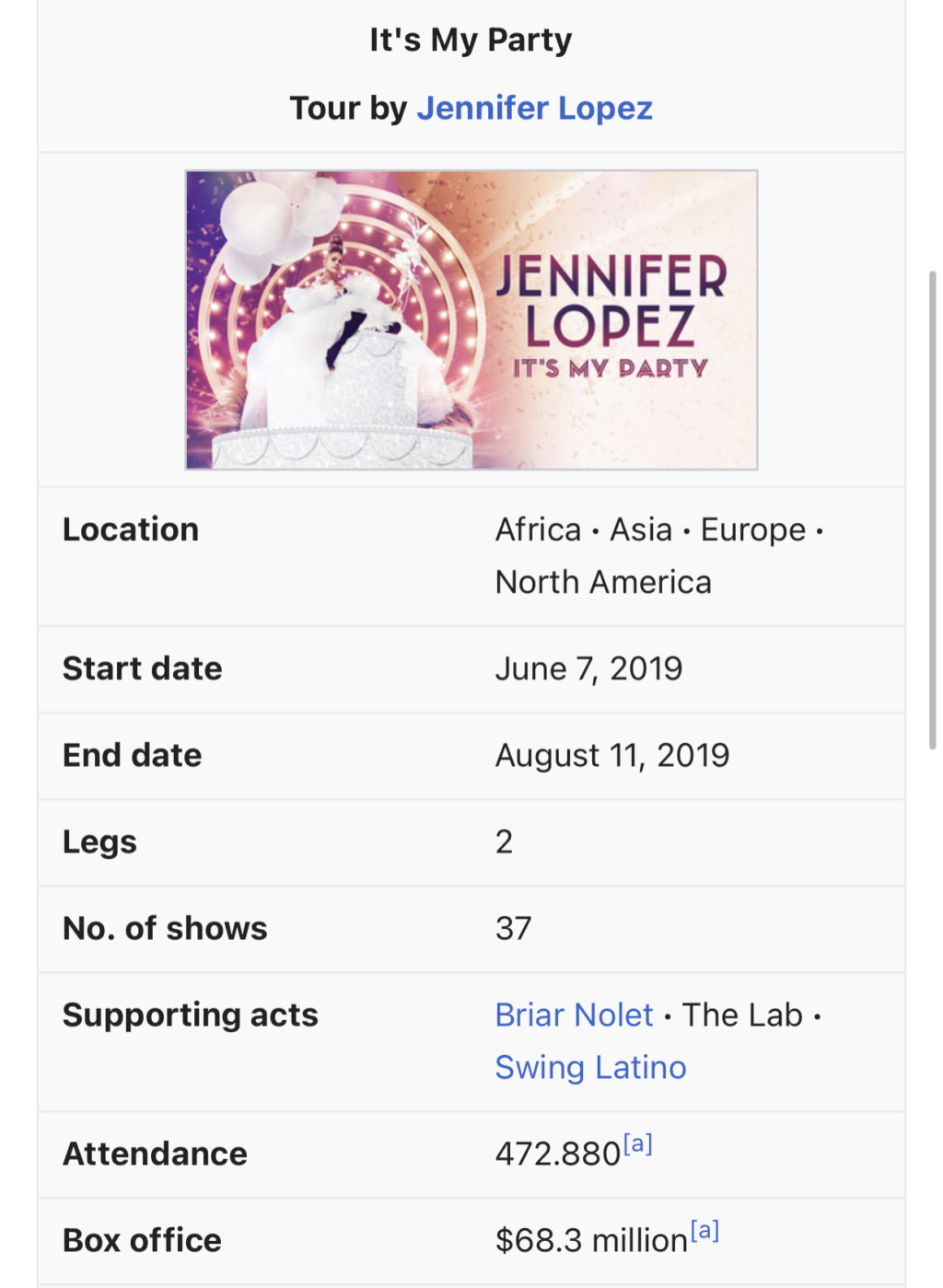Click the Attendance value 472.880
Screen dimensions: 943x1288
coord(558,1154)
